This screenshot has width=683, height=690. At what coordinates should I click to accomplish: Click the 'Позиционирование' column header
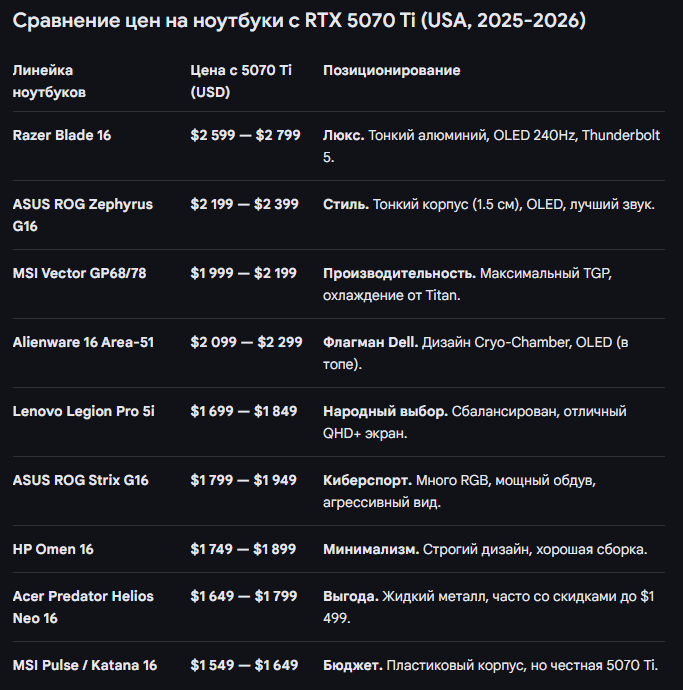pyautogui.click(x=392, y=70)
